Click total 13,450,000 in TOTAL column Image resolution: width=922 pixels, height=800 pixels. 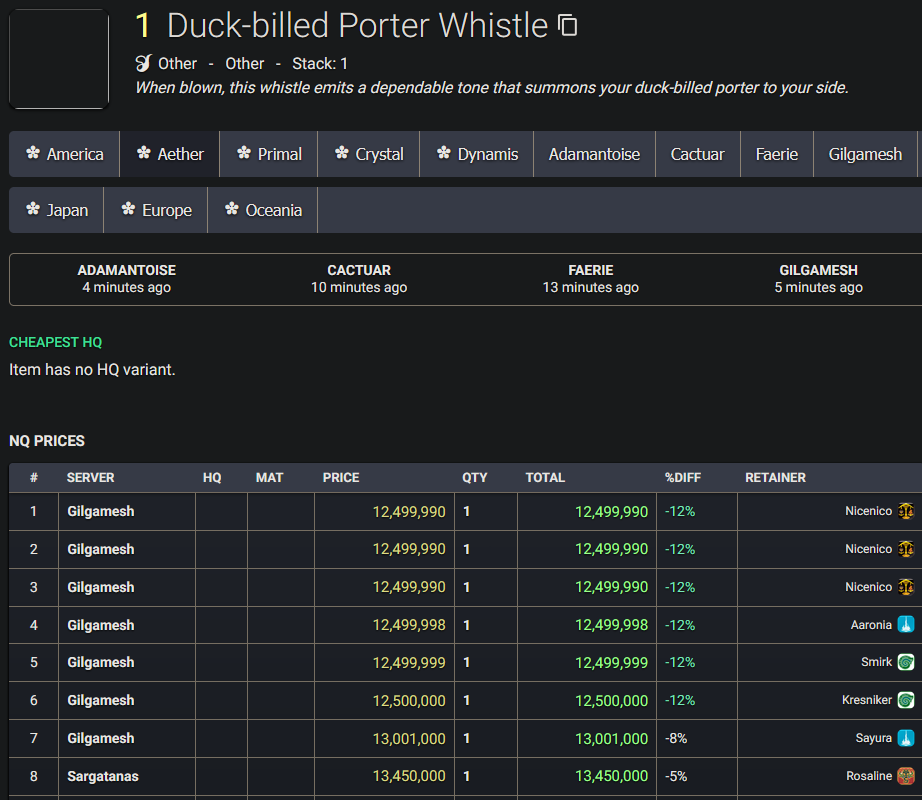pos(611,776)
